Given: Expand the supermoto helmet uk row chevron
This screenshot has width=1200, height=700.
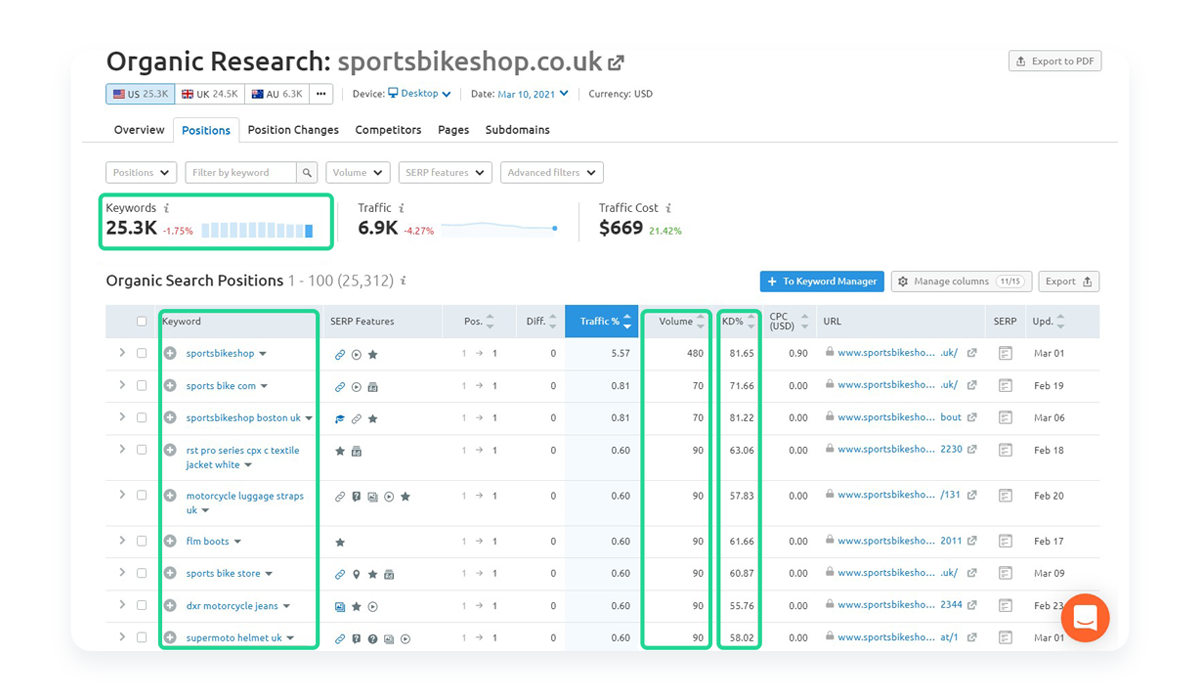Looking at the screenshot, I should point(123,637).
